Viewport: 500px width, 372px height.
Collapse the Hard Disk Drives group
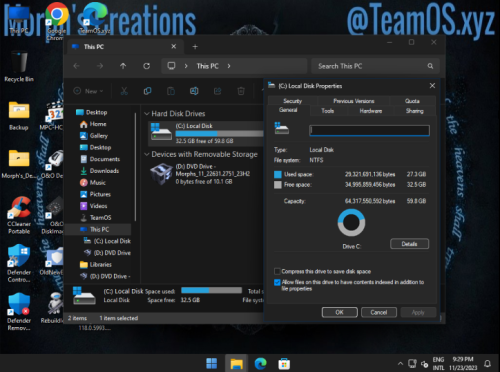(x=146, y=114)
